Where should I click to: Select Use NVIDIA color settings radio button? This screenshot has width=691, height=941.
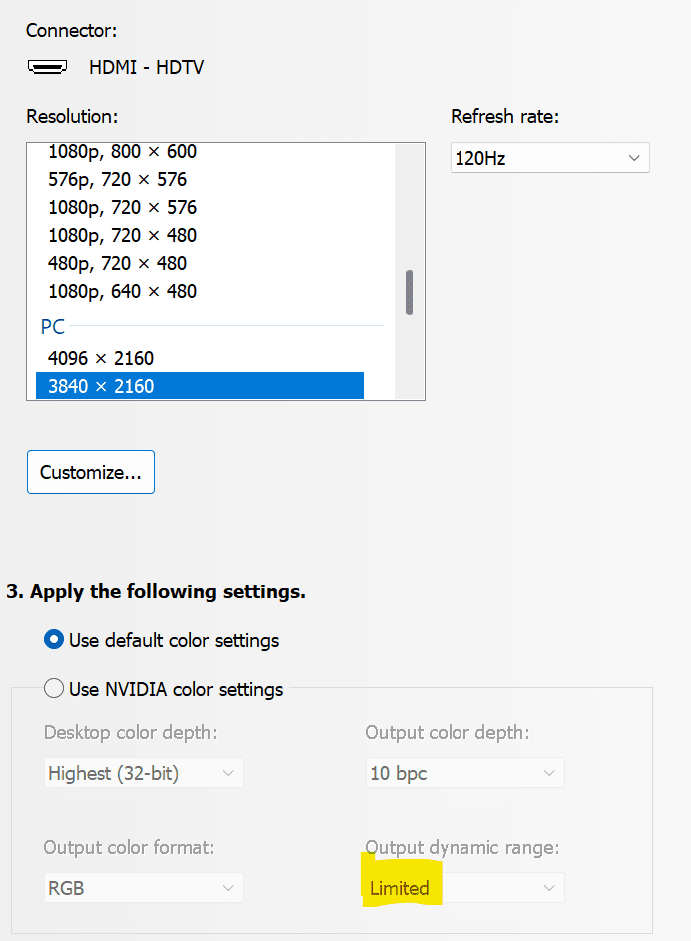click(x=54, y=689)
